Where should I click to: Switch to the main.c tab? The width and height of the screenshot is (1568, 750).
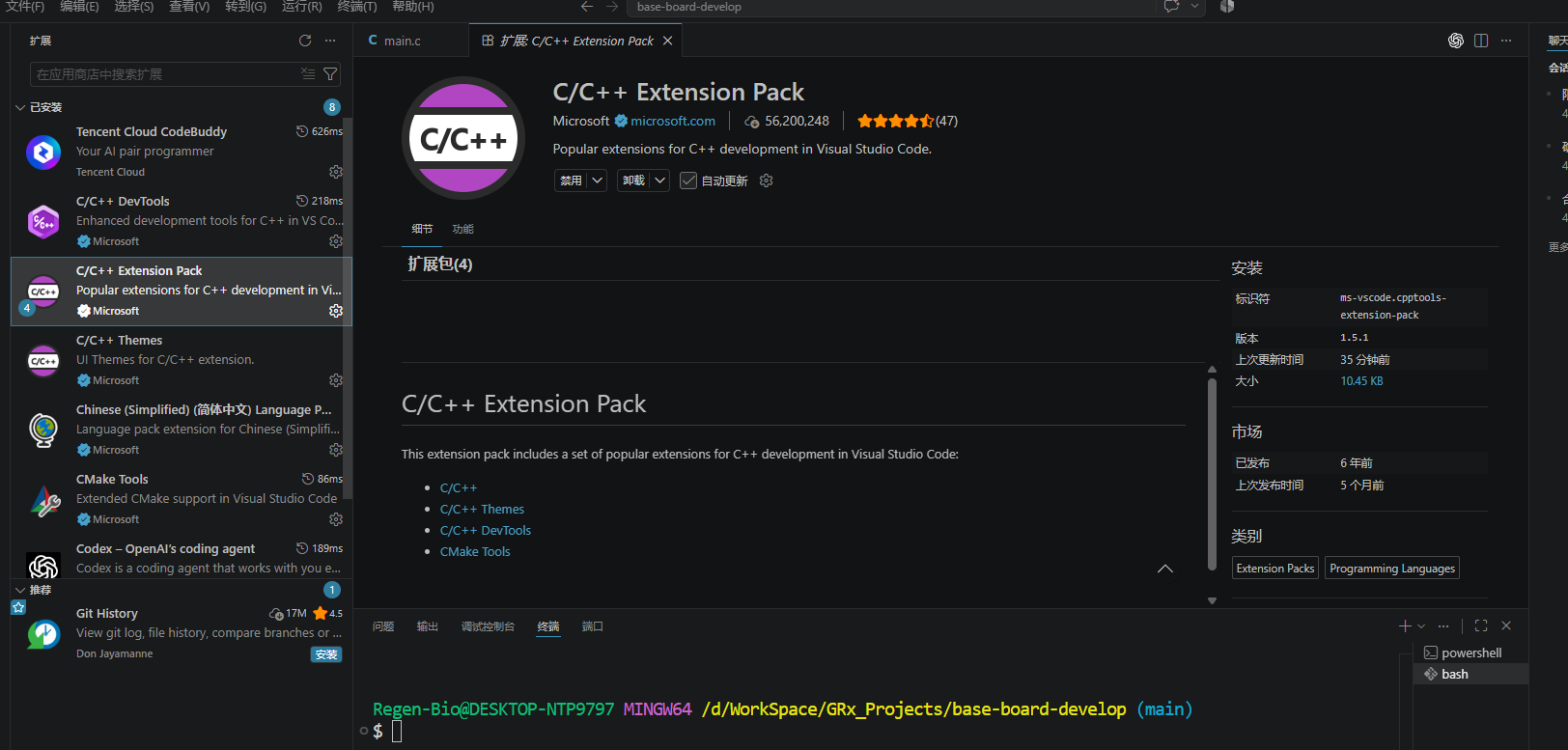[x=402, y=41]
